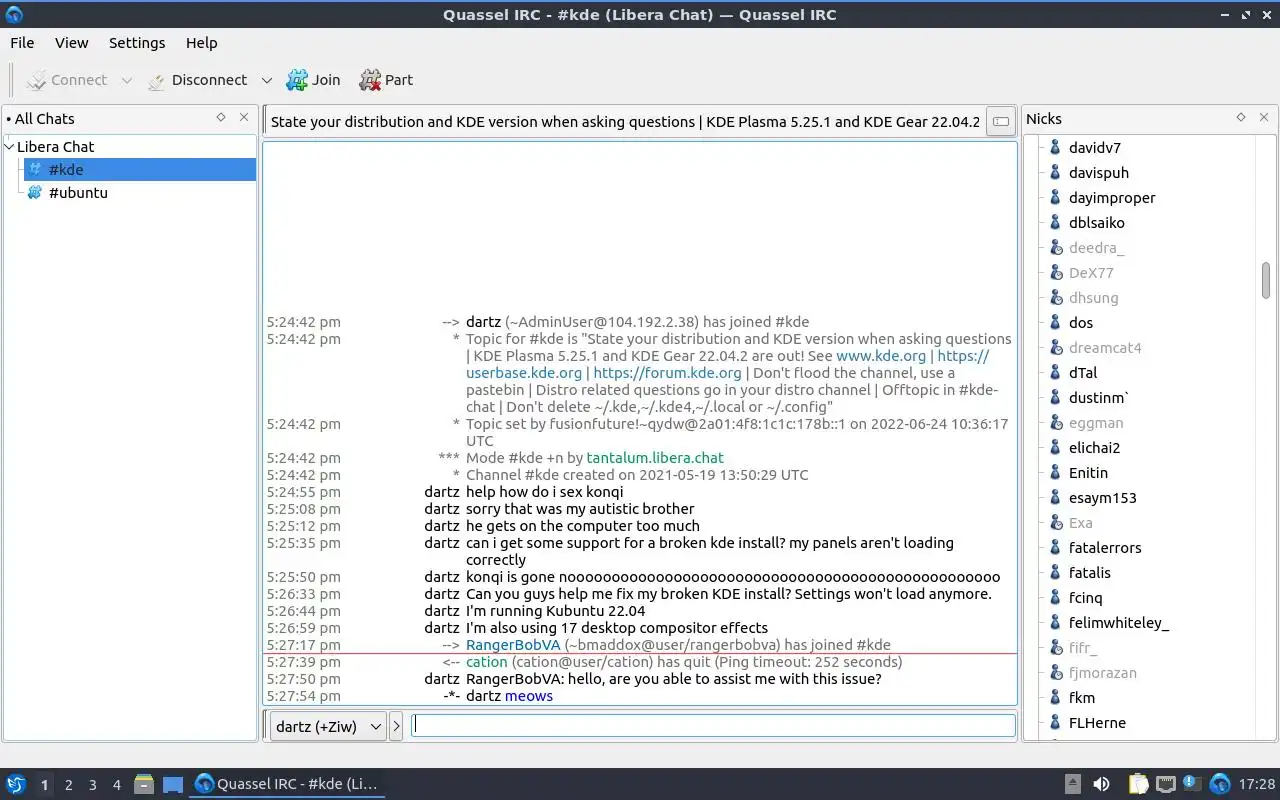1280x800 pixels.
Task: Open the taskbar application menu launcher
Action: [15, 784]
